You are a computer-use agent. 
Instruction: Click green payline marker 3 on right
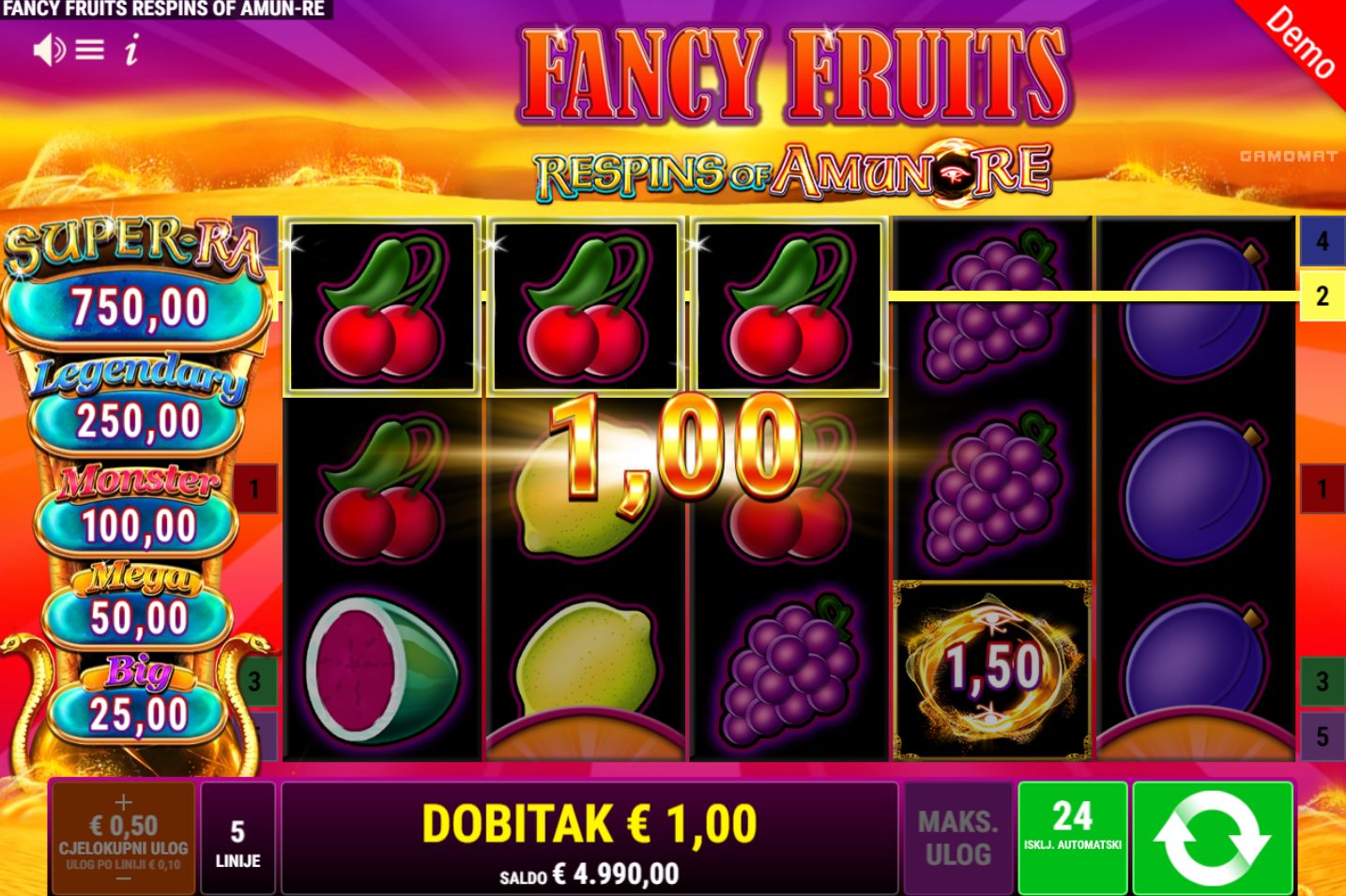point(1322,681)
